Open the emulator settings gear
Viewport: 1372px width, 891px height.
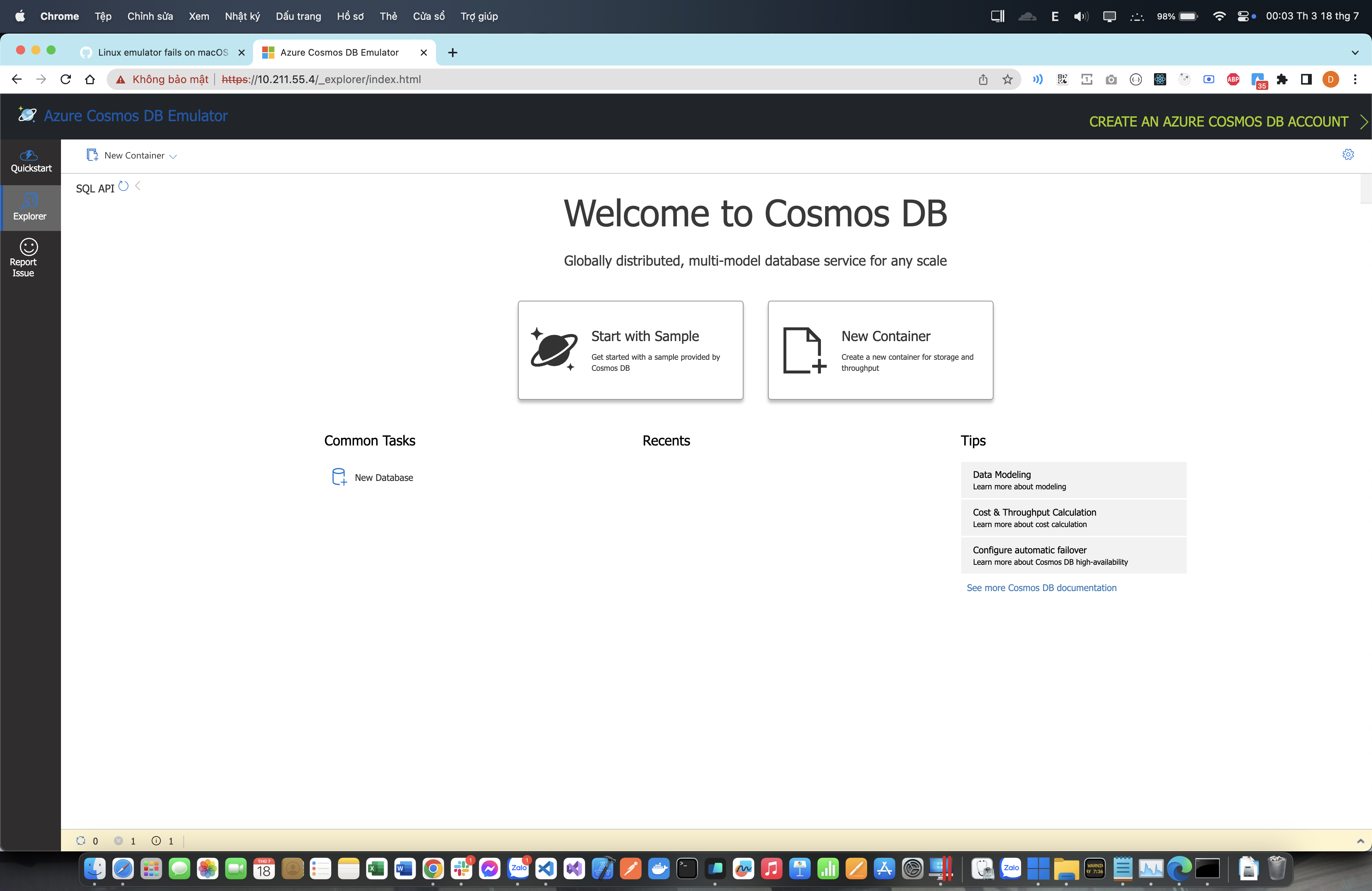(x=1348, y=154)
